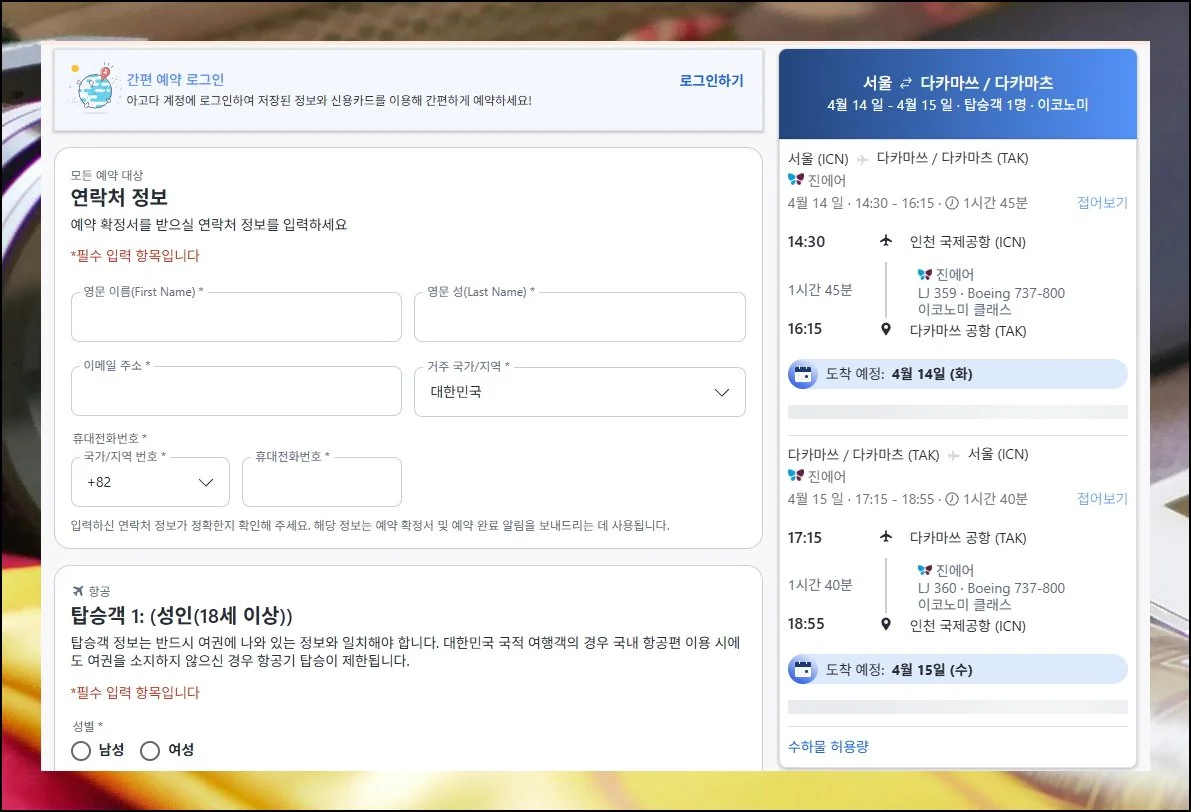Click the 로그인하기 link
The width and height of the screenshot is (1191, 812).
[711, 81]
